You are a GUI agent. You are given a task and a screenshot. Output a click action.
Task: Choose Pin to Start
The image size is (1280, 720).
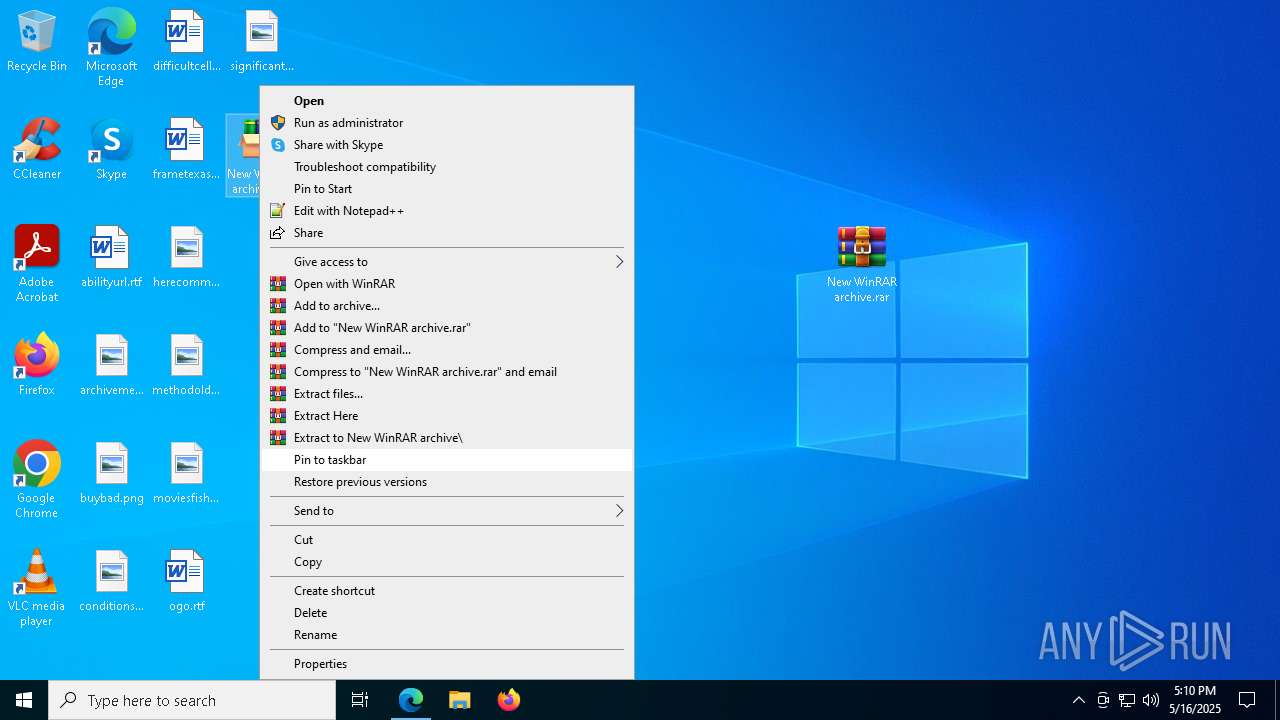point(447,189)
